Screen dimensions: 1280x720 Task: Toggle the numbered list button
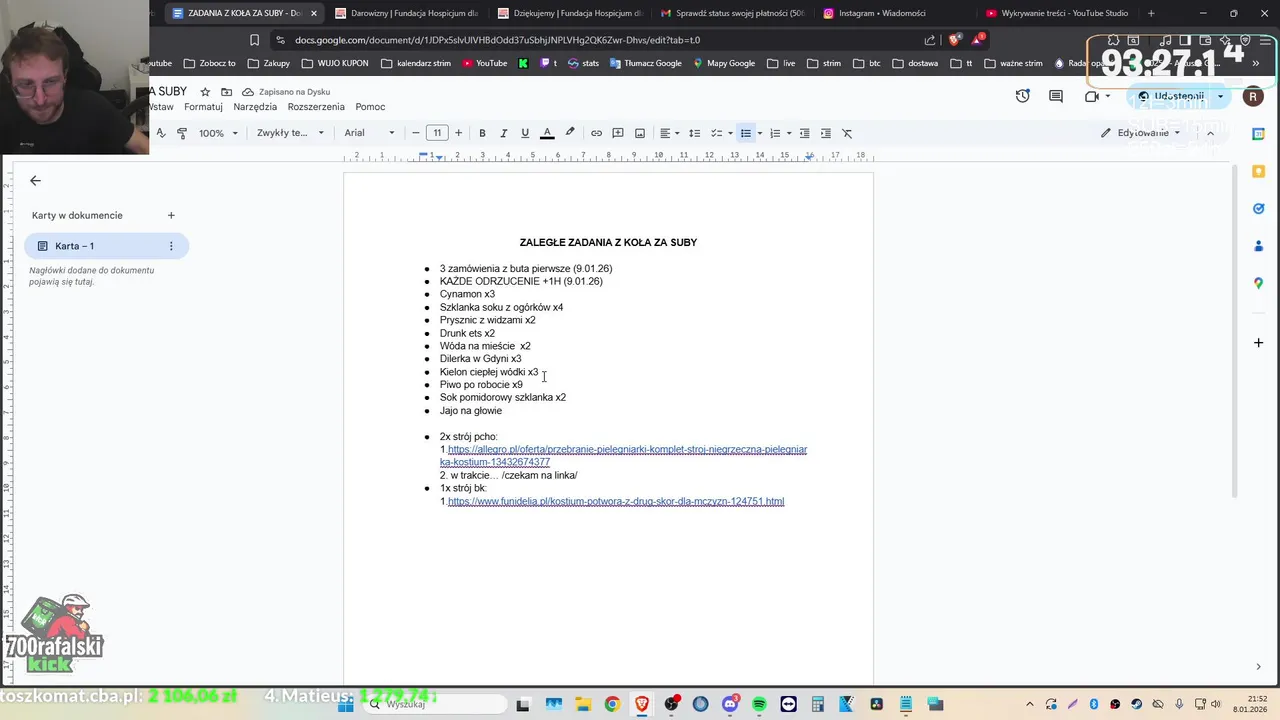(775, 133)
